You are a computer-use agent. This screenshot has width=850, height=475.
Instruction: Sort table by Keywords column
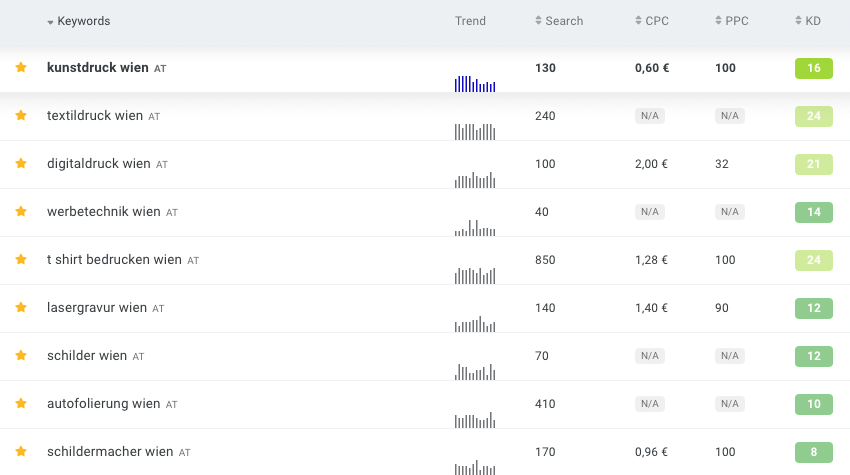(x=83, y=21)
